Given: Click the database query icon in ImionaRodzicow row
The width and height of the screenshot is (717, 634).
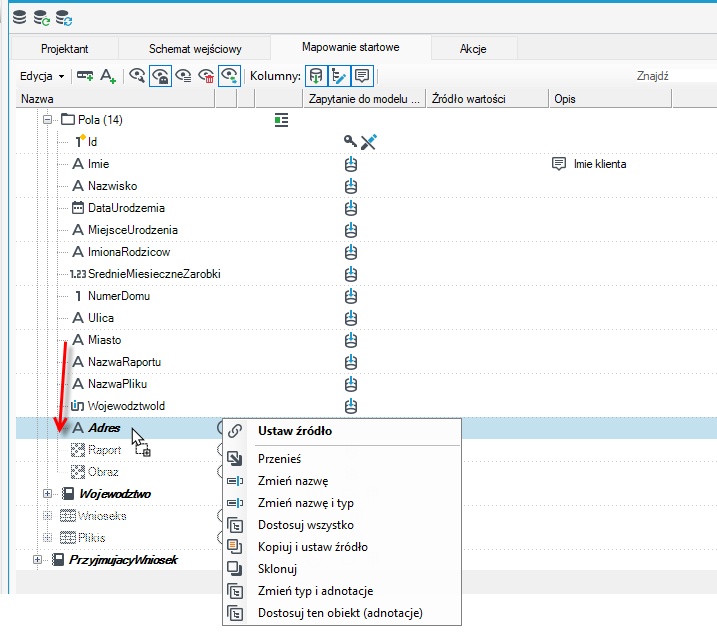Looking at the screenshot, I should (351, 252).
